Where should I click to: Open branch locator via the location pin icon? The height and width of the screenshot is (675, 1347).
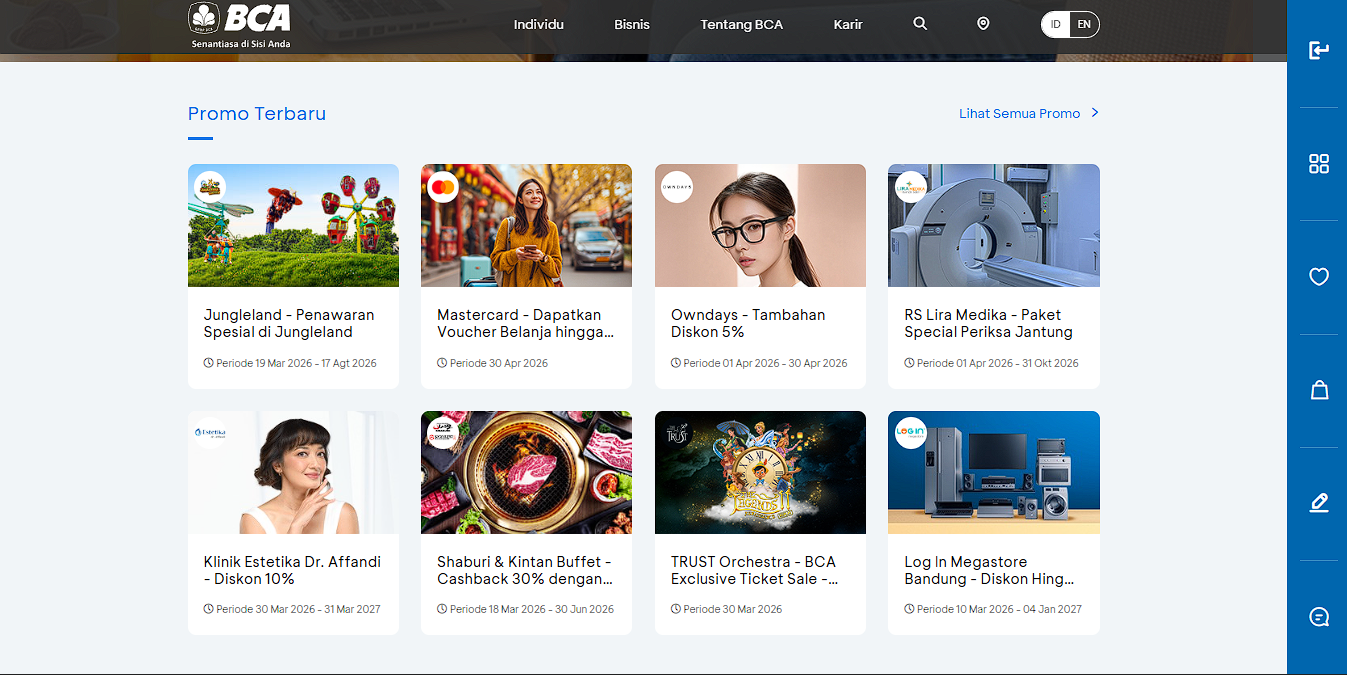(982, 23)
